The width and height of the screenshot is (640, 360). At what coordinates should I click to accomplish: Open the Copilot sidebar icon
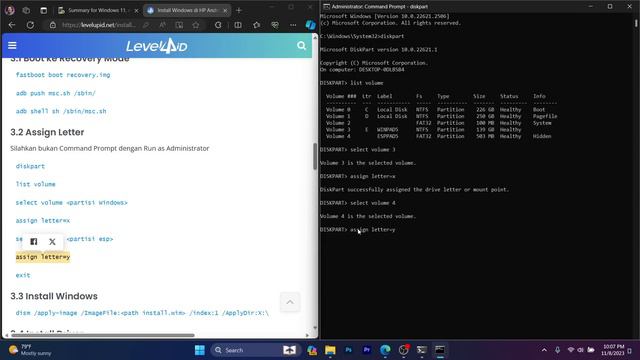(x=310, y=25)
